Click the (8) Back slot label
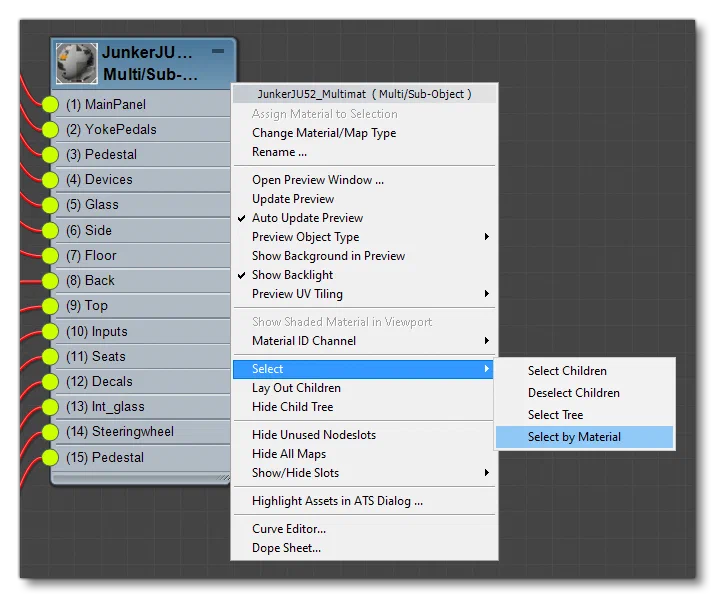Image resolution: width=715 pixels, height=598 pixels. [x=90, y=281]
